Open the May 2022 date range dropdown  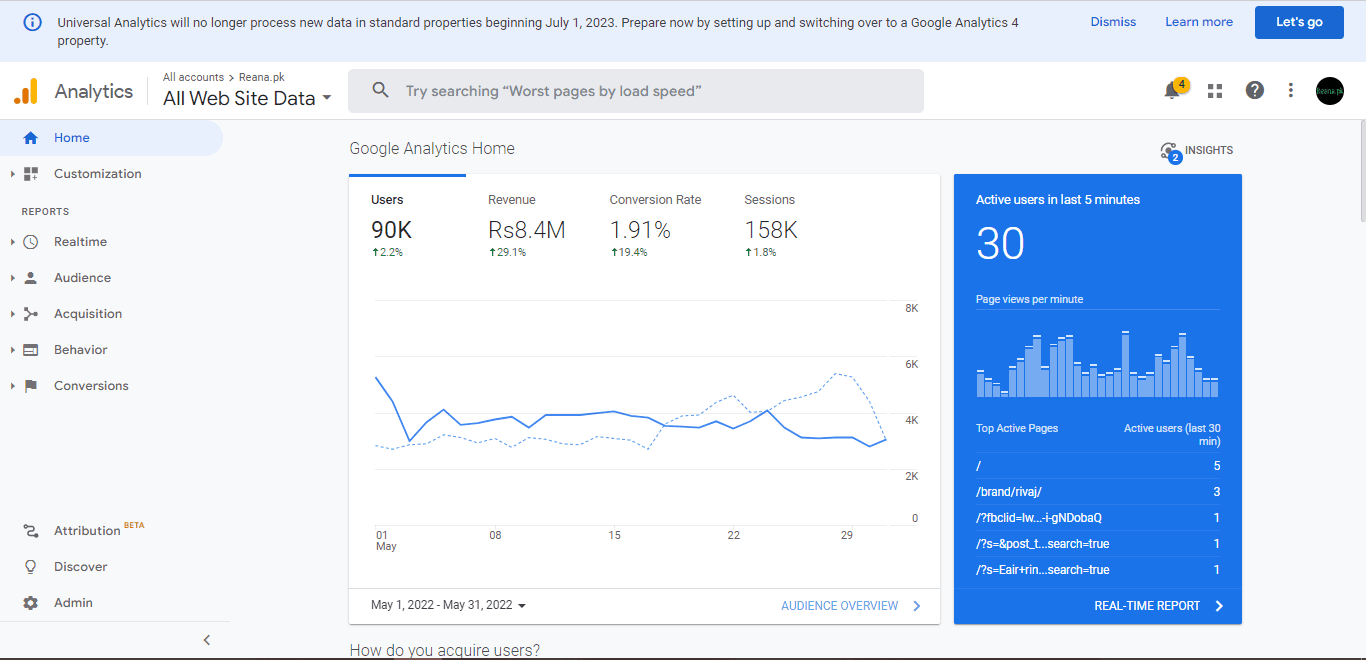(x=448, y=605)
